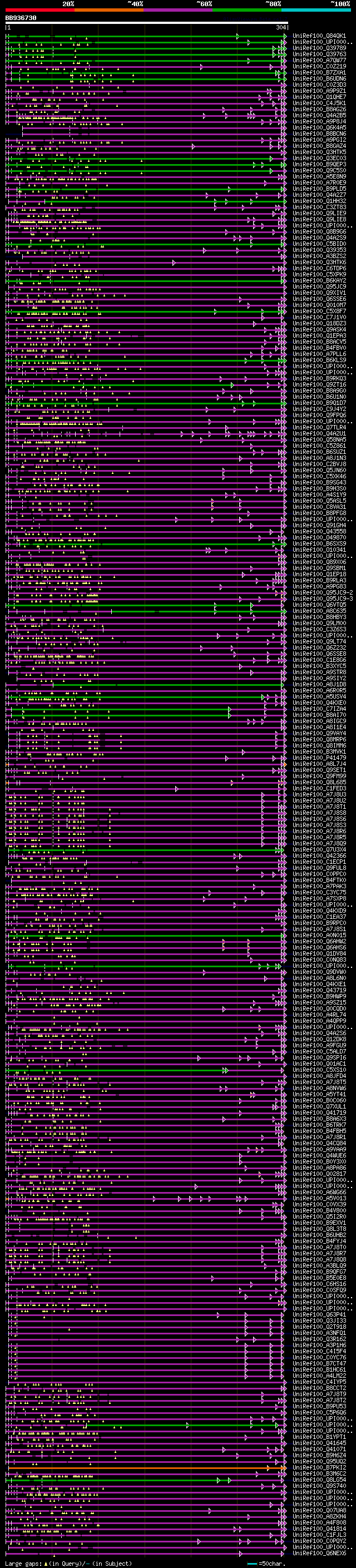Image resolution: width=356 pixels, height=1568 pixels.
Task: Select the UniRef100_Q9SET1 label
Action: (x=319, y=770)
